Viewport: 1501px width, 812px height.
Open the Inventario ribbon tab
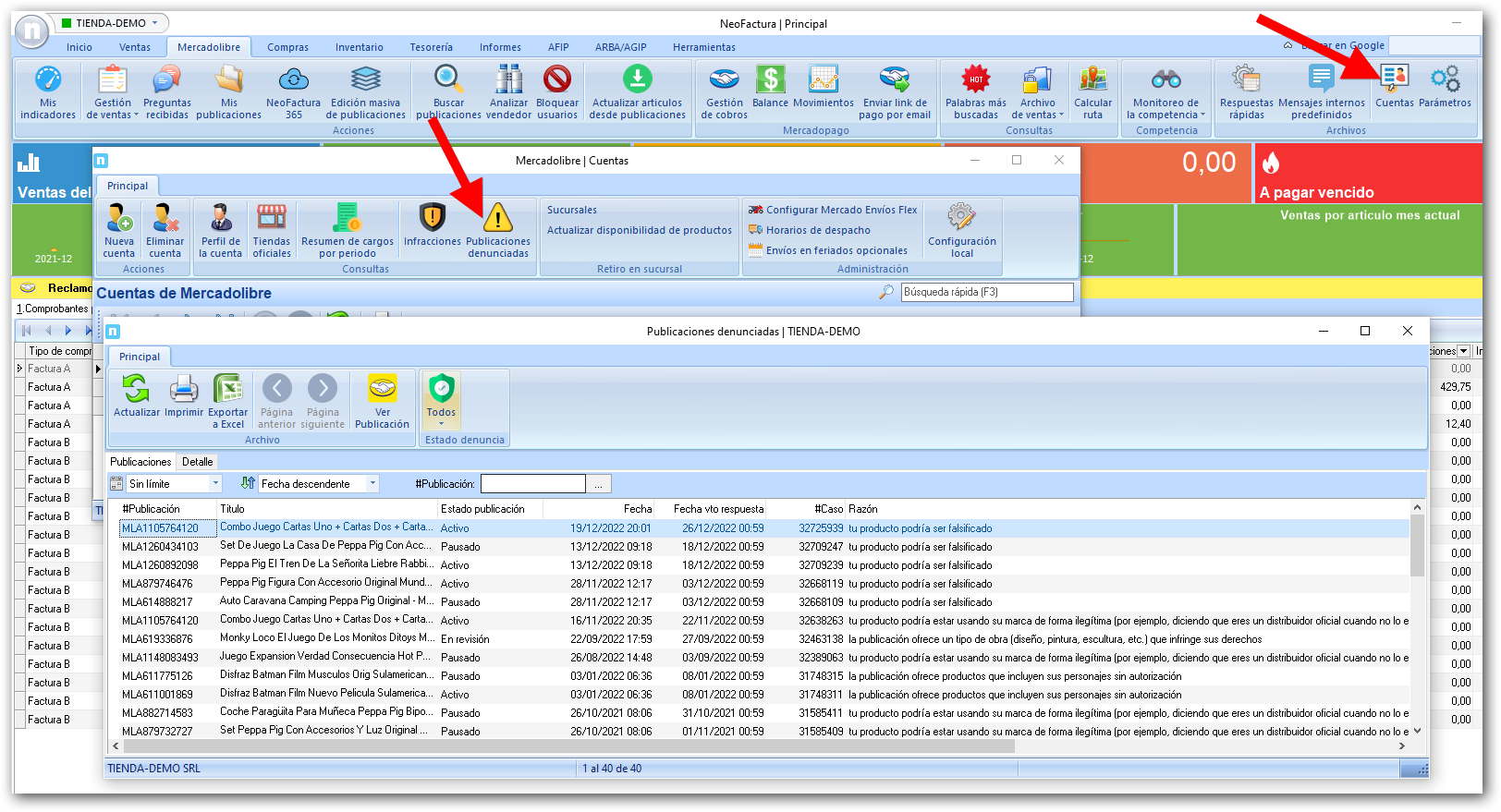[x=359, y=47]
